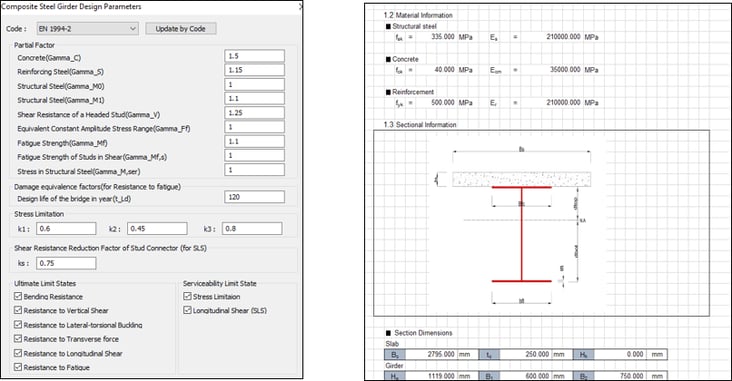Click the ks reduction factor field
Screen dimensions: 732x381
click(66, 263)
